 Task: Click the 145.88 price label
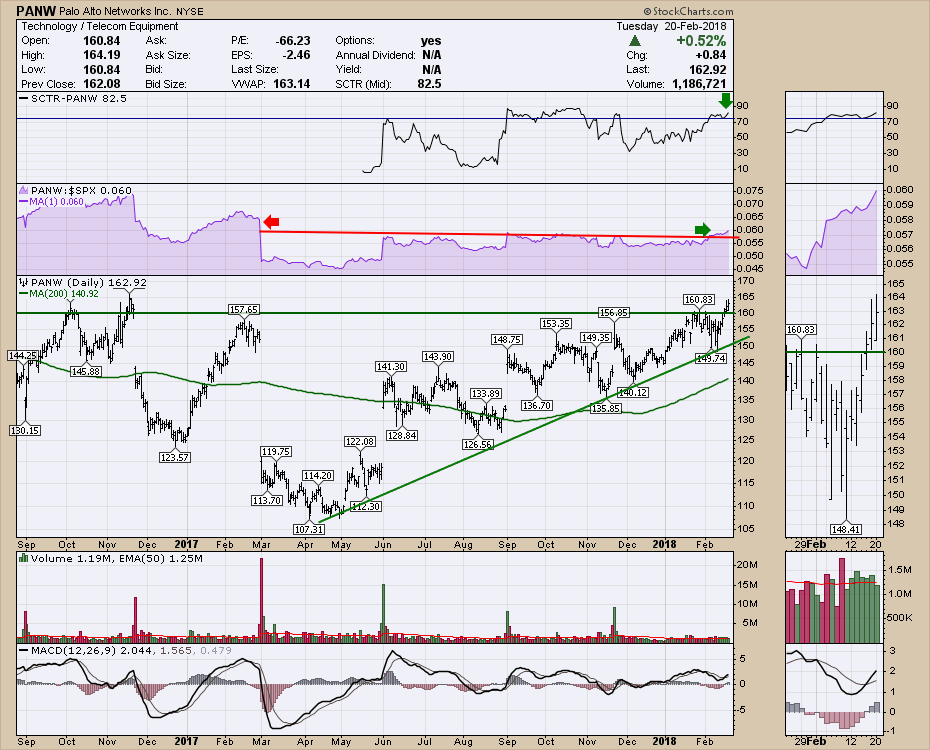[x=85, y=371]
